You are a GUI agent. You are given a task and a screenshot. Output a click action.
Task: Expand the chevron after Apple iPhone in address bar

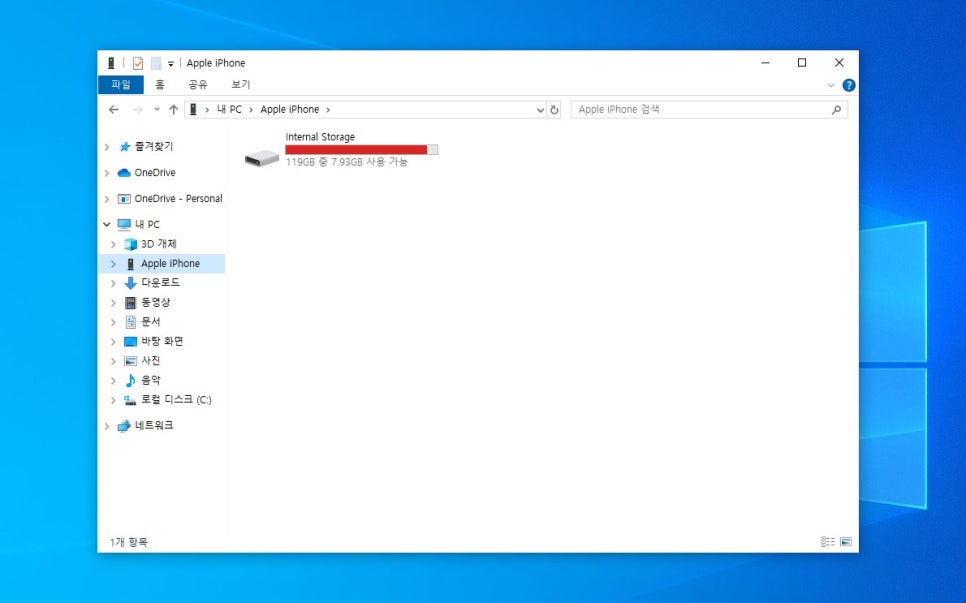click(x=328, y=110)
